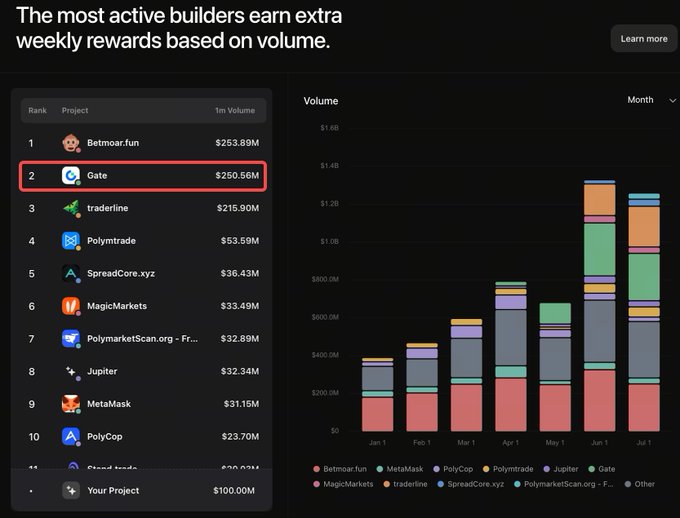Click the Volume chart title
680x518 pixels.
(x=320, y=101)
